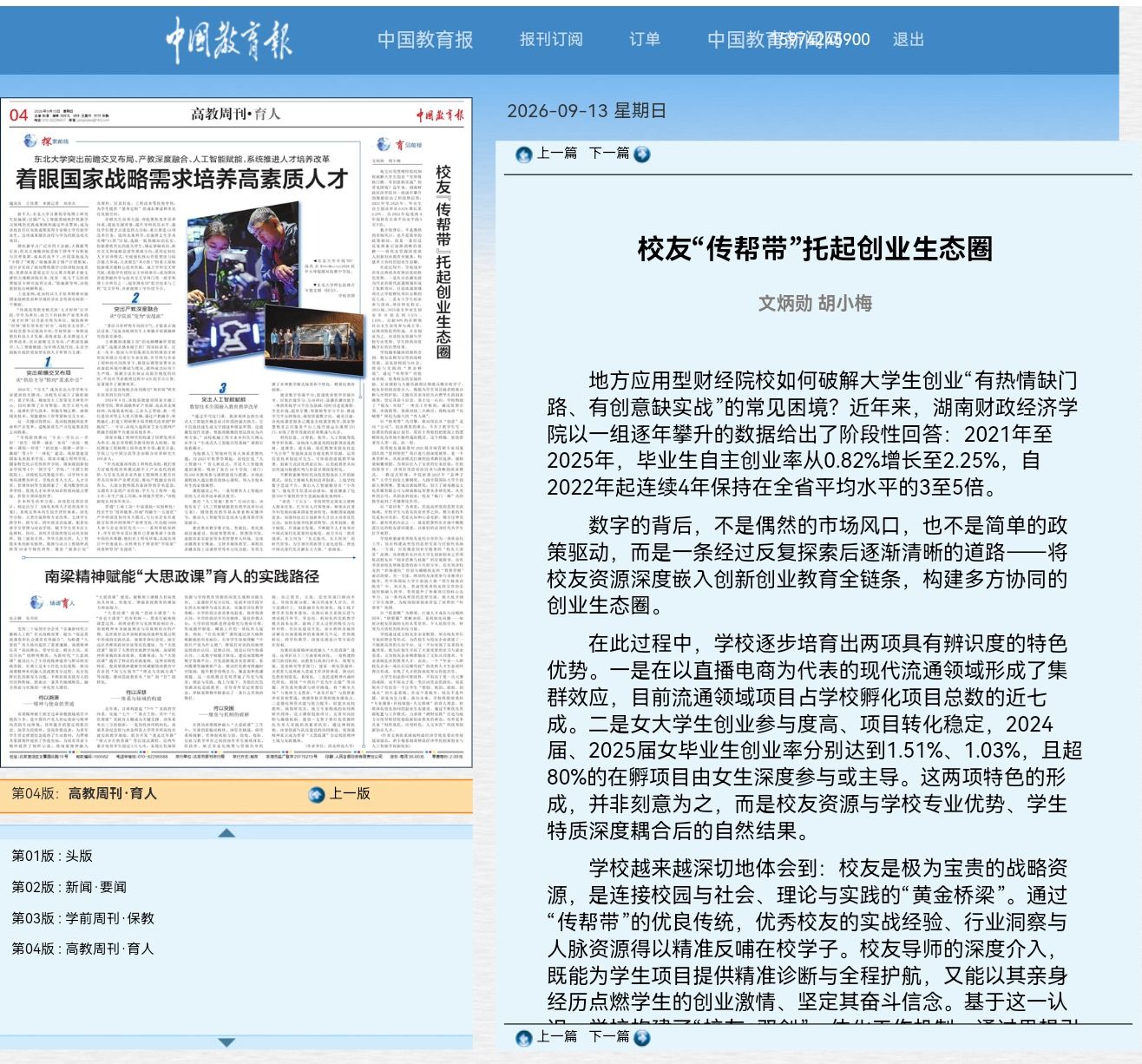Click the vertical 校友传帮带托起创业生态圈 headline on the page image
The width and height of the screenshot is (1142, 1064).
click(x=443, y=262)
